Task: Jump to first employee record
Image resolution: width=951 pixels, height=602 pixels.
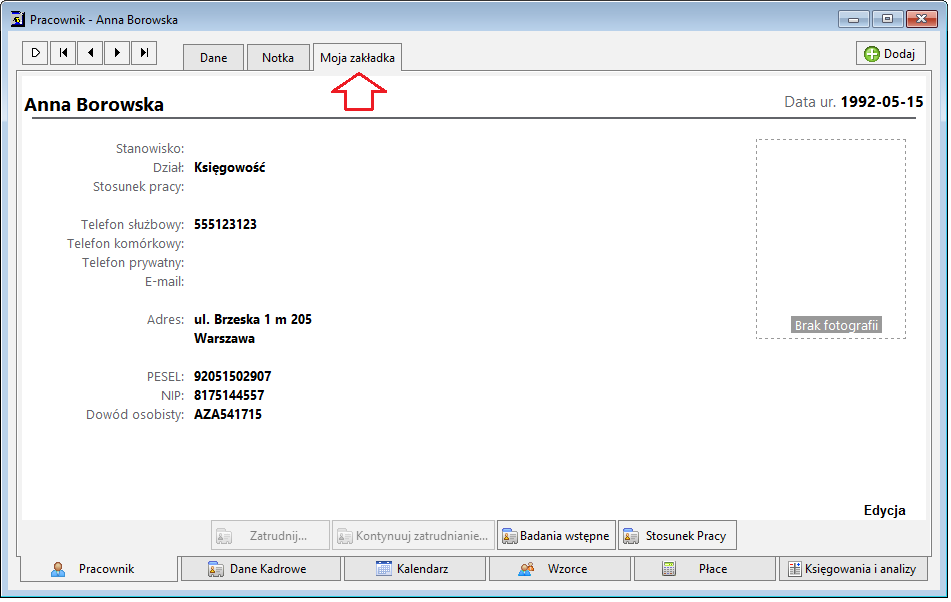Action: 63,53
